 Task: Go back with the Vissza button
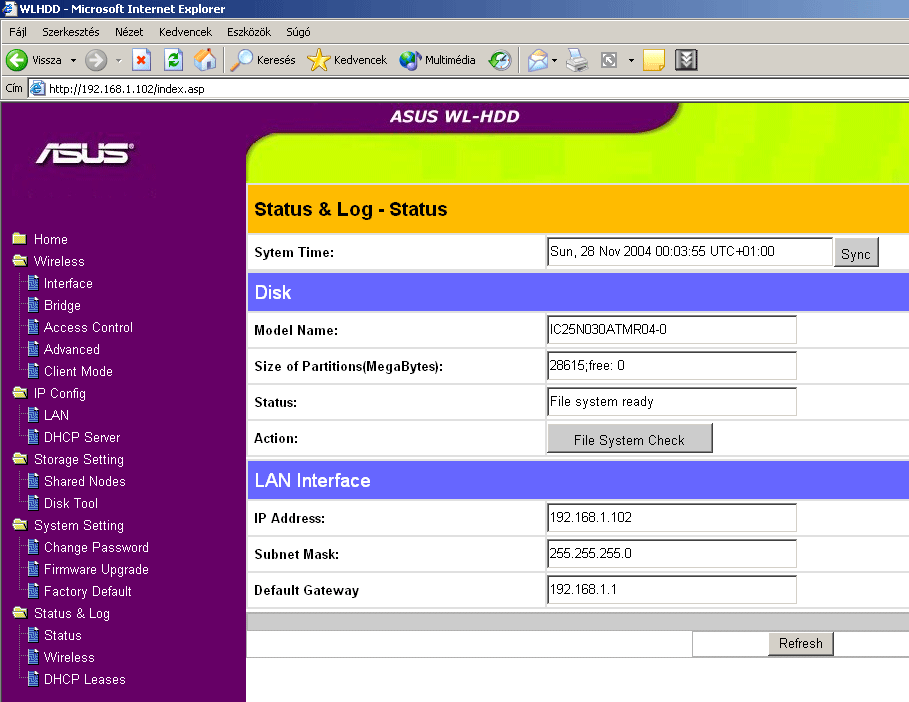point(34,60)
